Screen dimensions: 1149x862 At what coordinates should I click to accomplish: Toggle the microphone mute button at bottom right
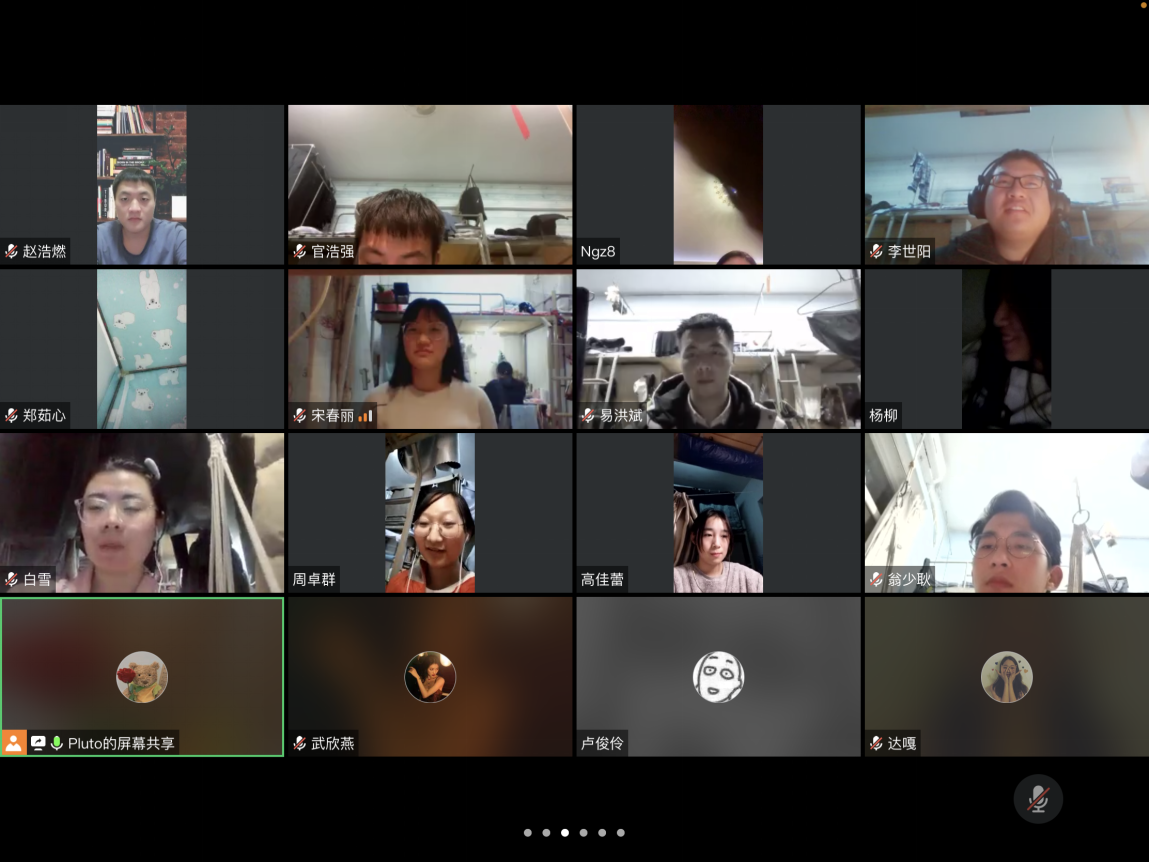tap(1038, 799)
